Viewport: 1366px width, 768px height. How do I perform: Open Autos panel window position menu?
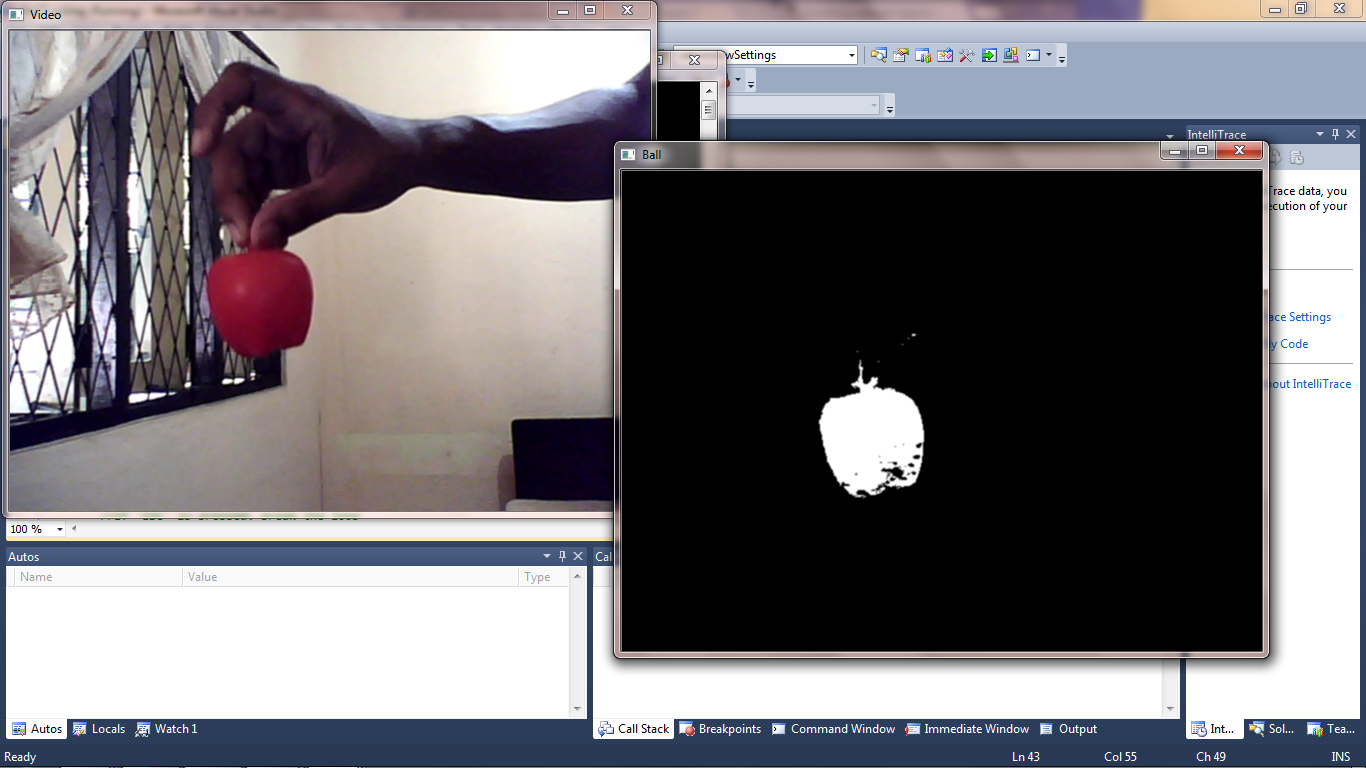(547, 556)
